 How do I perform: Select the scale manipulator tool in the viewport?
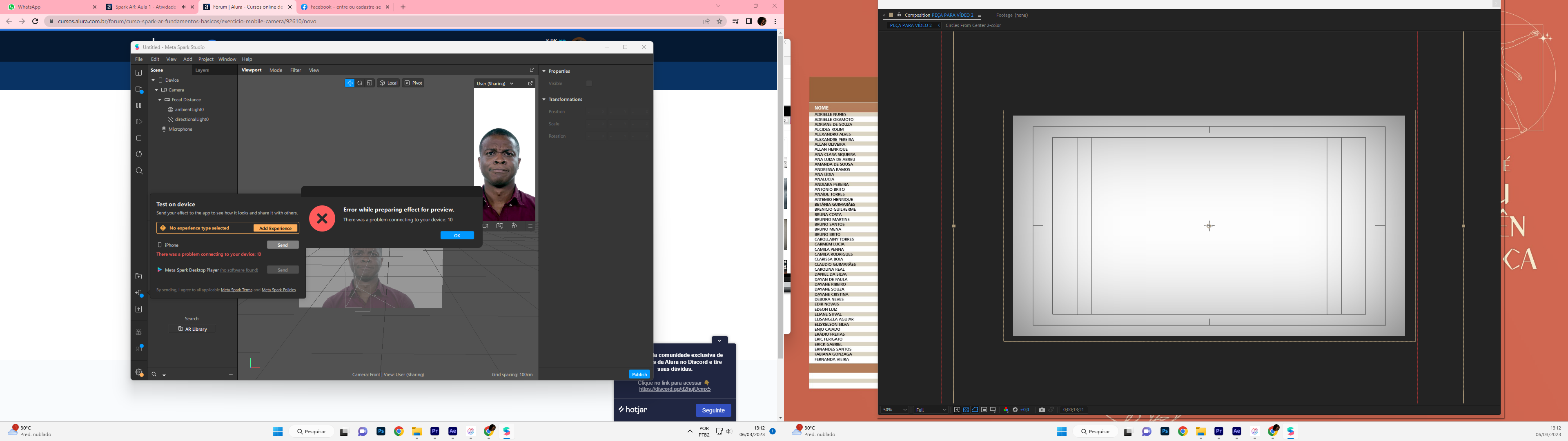370,83
